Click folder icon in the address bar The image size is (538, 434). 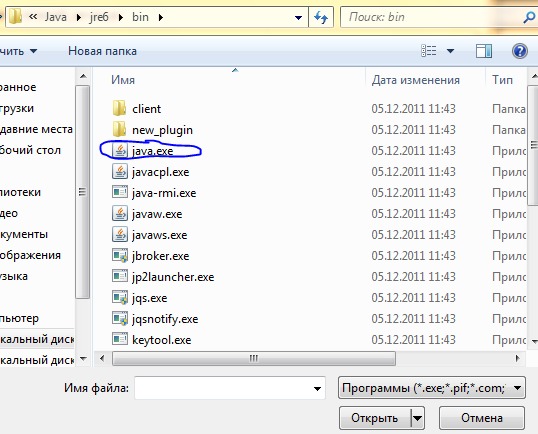[15, 16]
